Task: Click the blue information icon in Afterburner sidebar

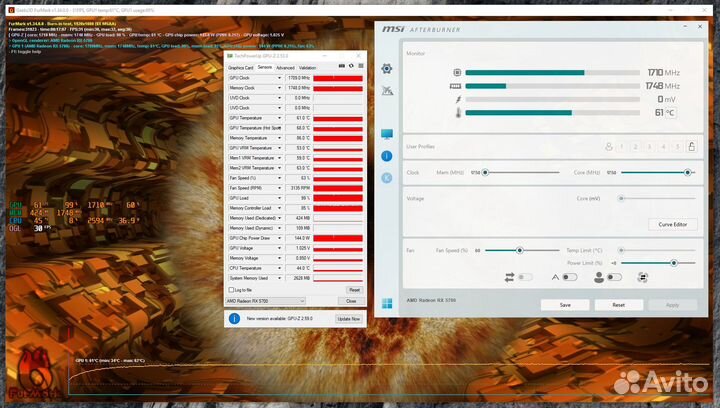Action: point(387,156)
